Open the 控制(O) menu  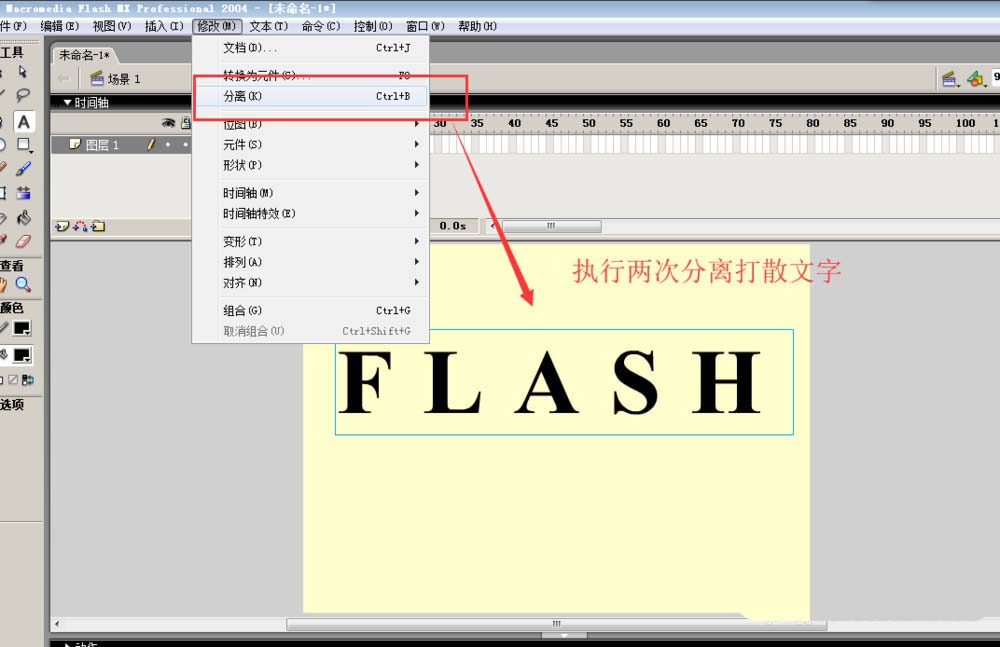pyautogui.click(x=373, y=26)
